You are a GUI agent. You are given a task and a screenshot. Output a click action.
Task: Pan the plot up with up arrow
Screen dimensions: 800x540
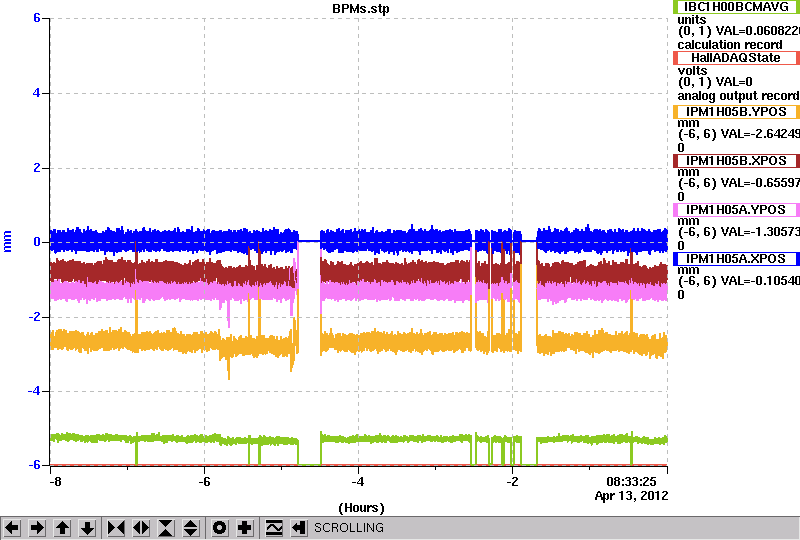pyautogui.click(x=62, y=528)
